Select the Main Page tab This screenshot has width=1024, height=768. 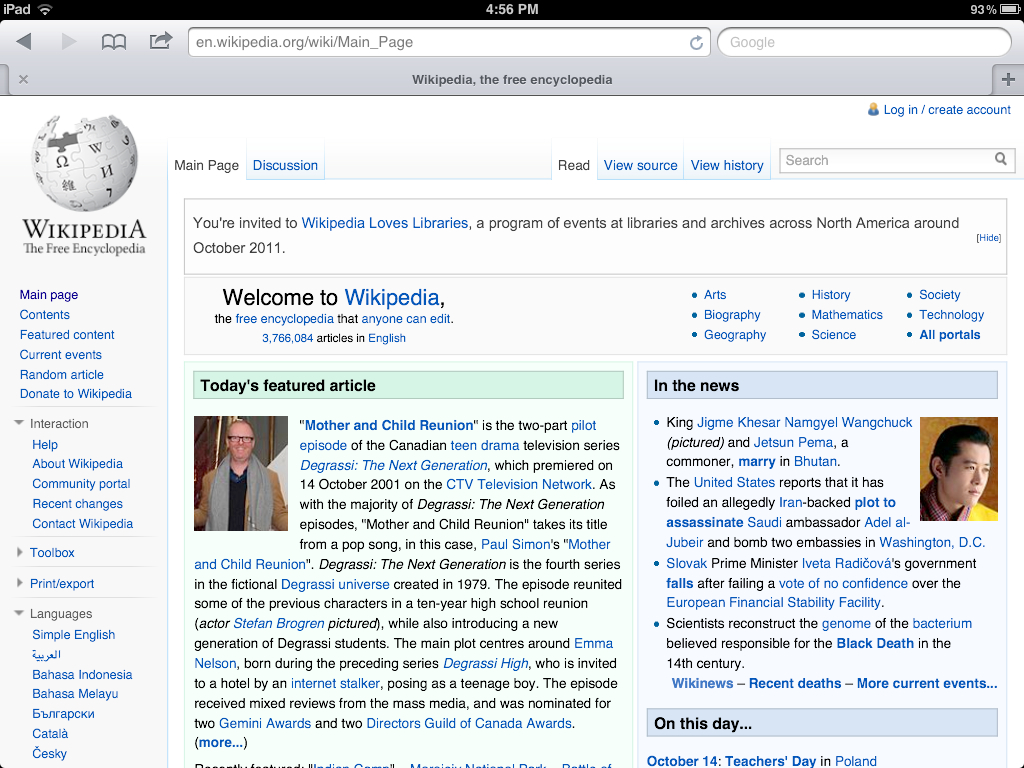[206, 165]
